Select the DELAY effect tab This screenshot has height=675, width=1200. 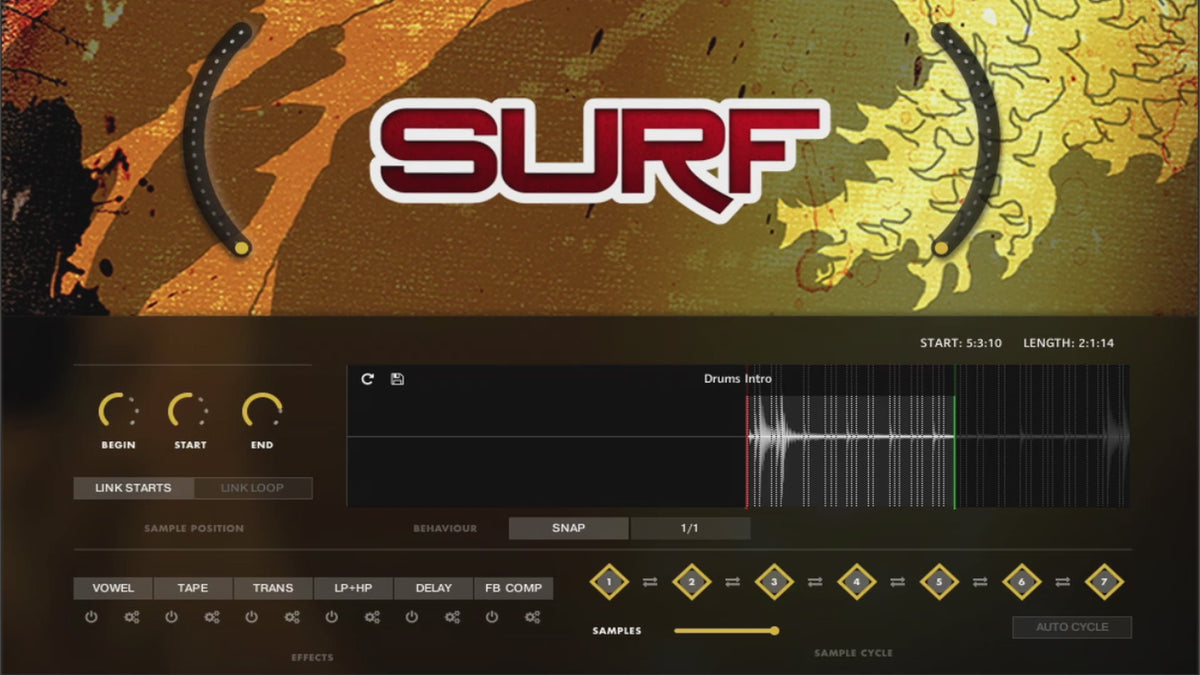coord(433,588)
